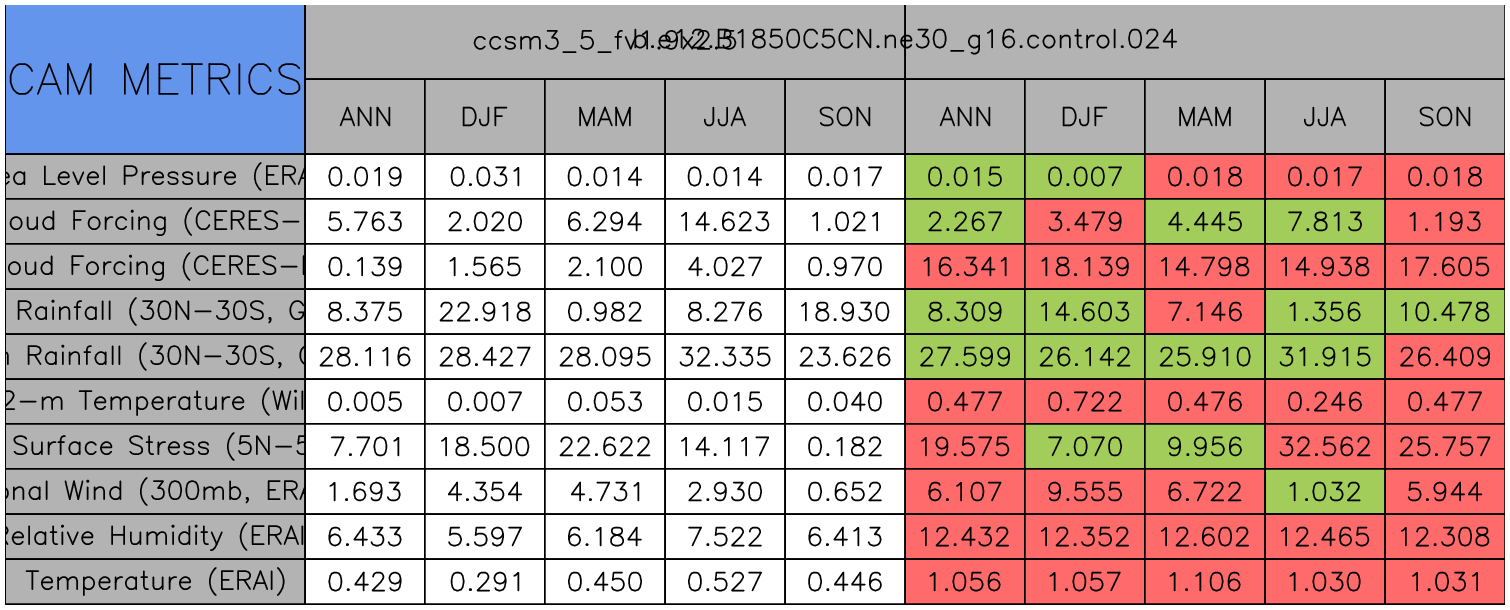Screen dimensions: 1510x610
Task: Click the green cell with value 1.032
Action: tap(1325, 491)
